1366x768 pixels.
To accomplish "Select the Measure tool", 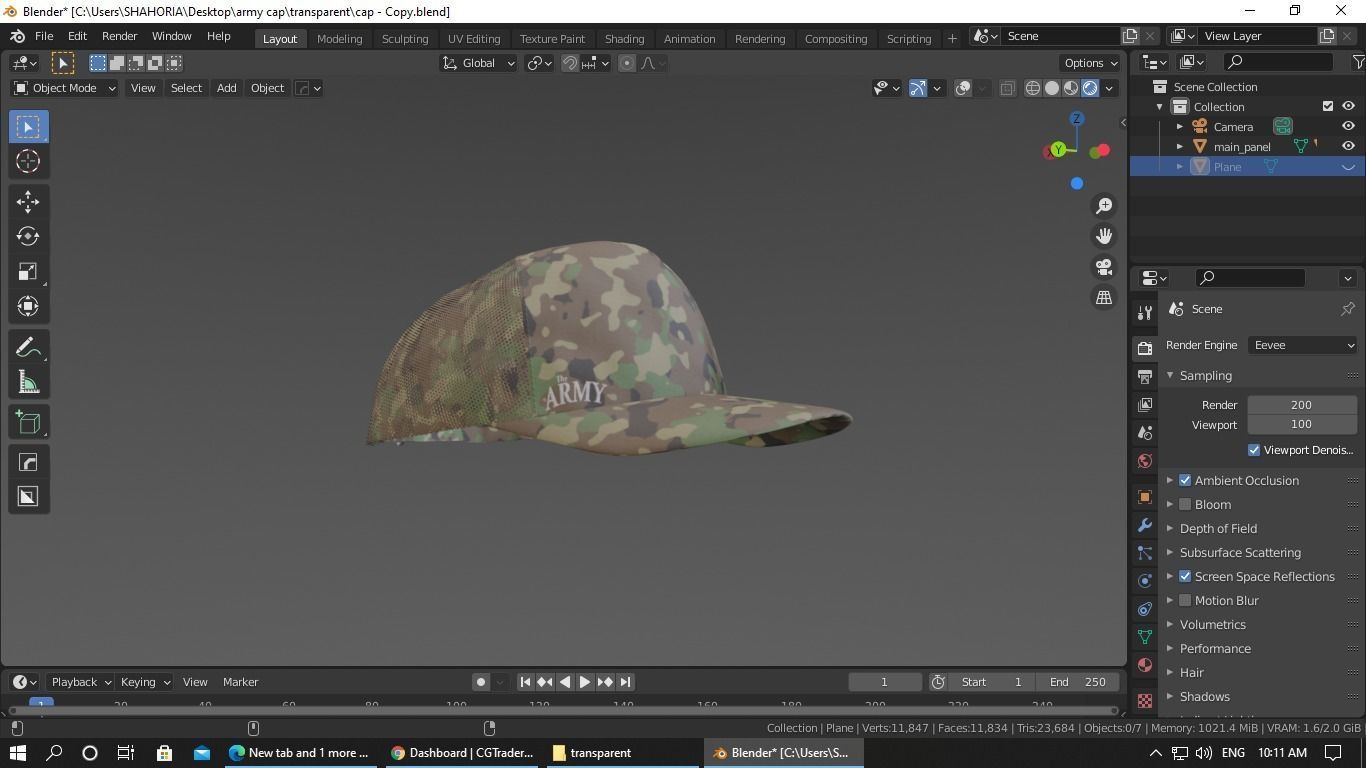I will pyautogui.click(x=28, y=382).
